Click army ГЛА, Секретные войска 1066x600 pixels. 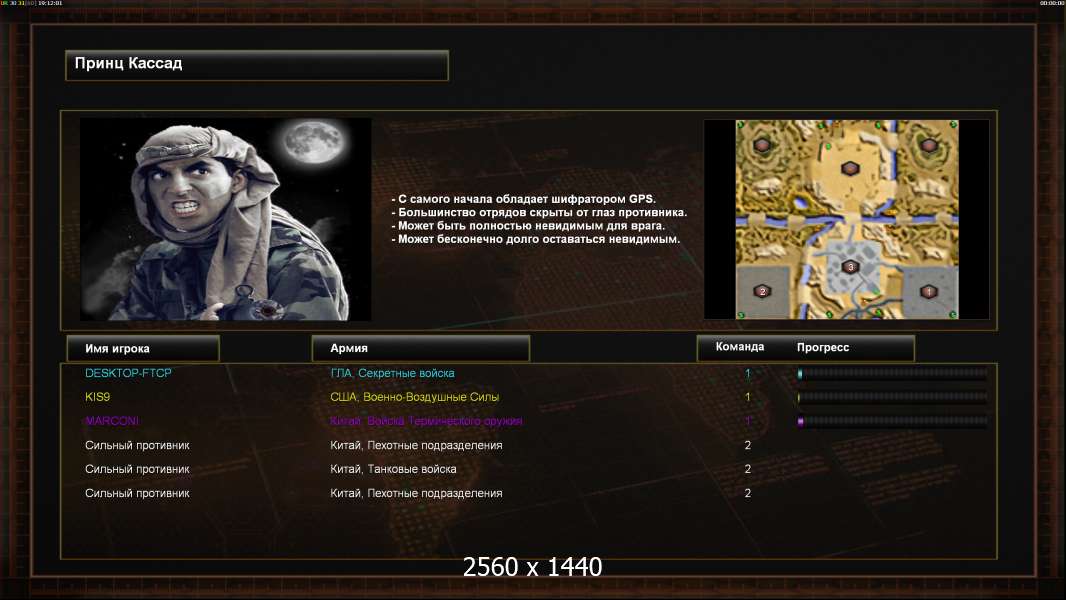pos(392,373)
